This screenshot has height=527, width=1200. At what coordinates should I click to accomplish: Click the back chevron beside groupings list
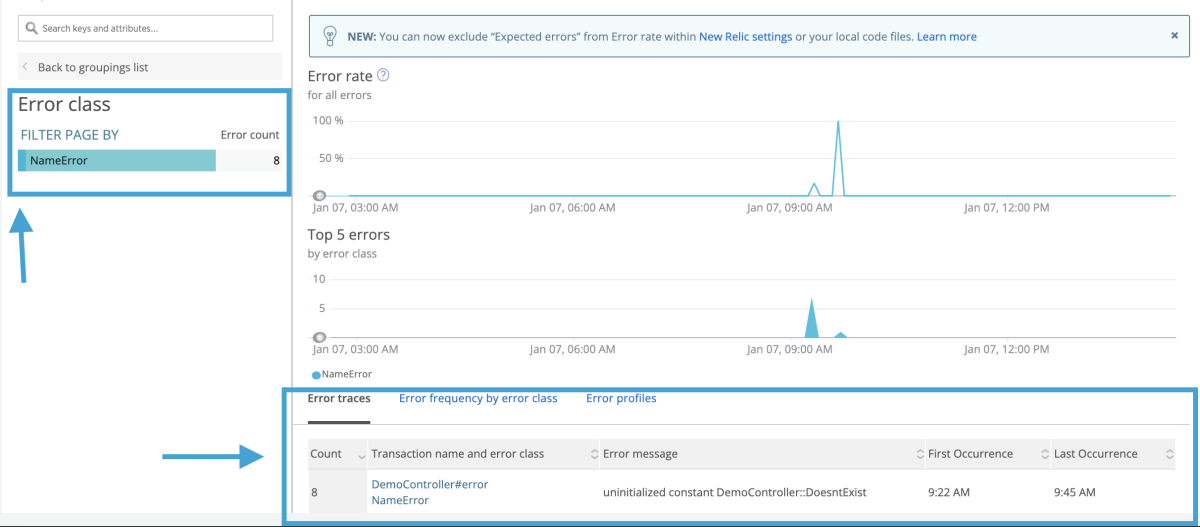click(25, 67)
